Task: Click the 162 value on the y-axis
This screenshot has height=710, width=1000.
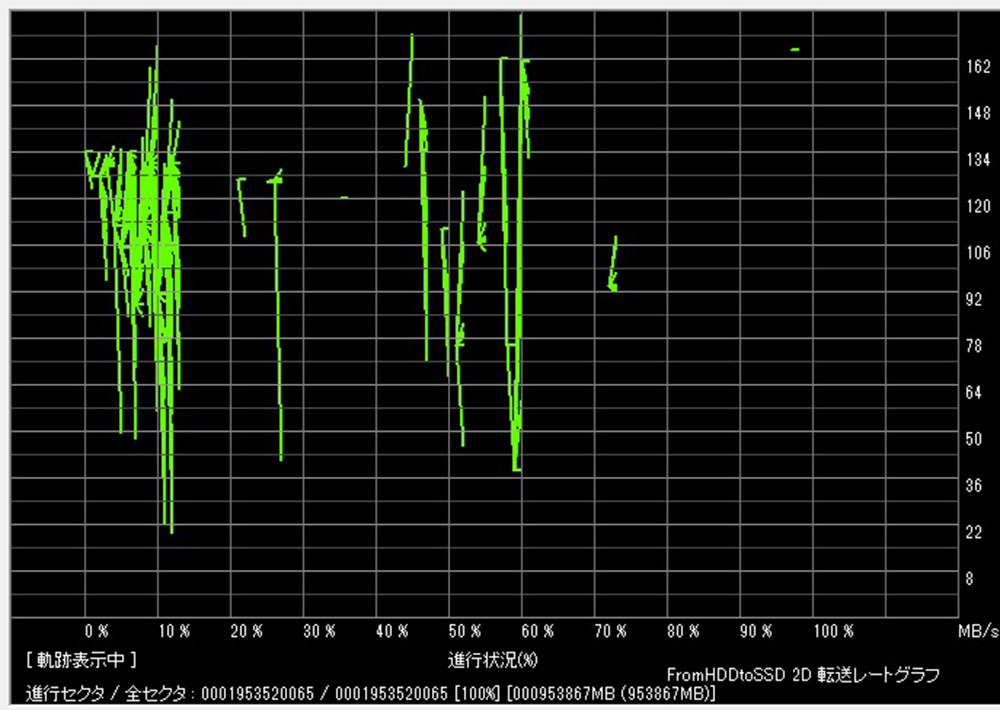Action: (x=977, y=67)
